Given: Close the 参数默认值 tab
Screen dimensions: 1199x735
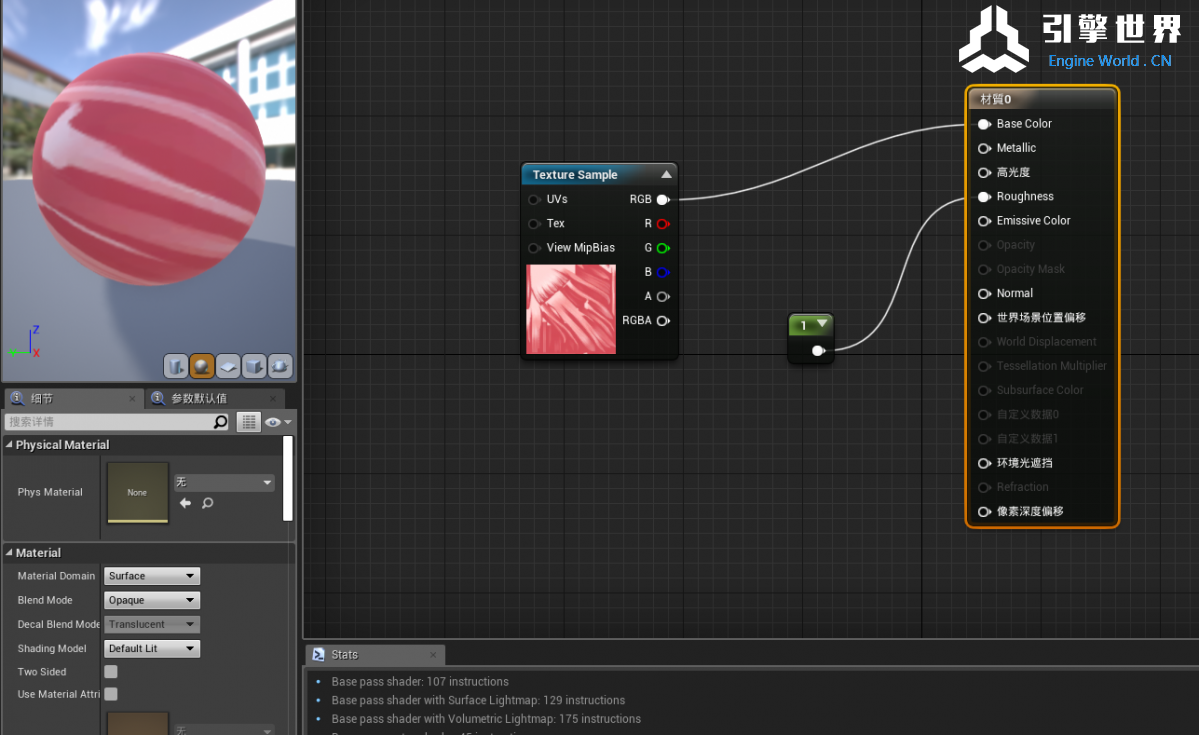Looking at the screenshot, I should 273,398.
